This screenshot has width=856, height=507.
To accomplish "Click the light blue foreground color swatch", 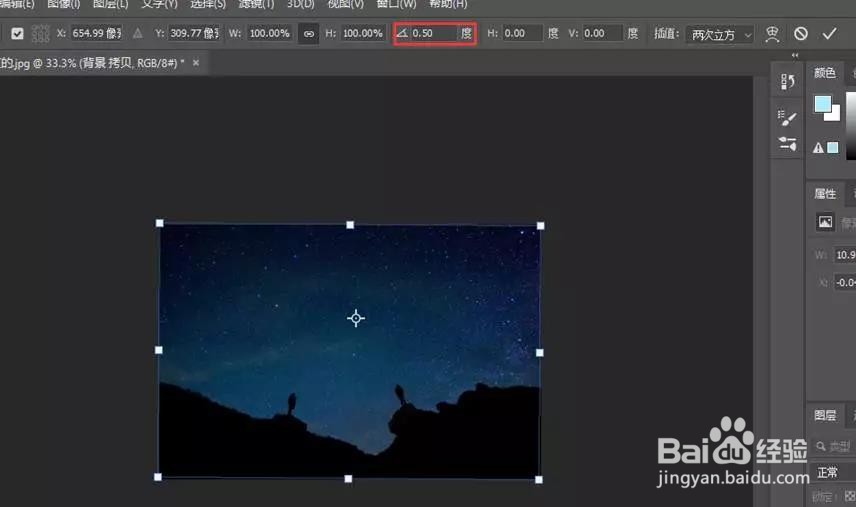I will 822,103.
